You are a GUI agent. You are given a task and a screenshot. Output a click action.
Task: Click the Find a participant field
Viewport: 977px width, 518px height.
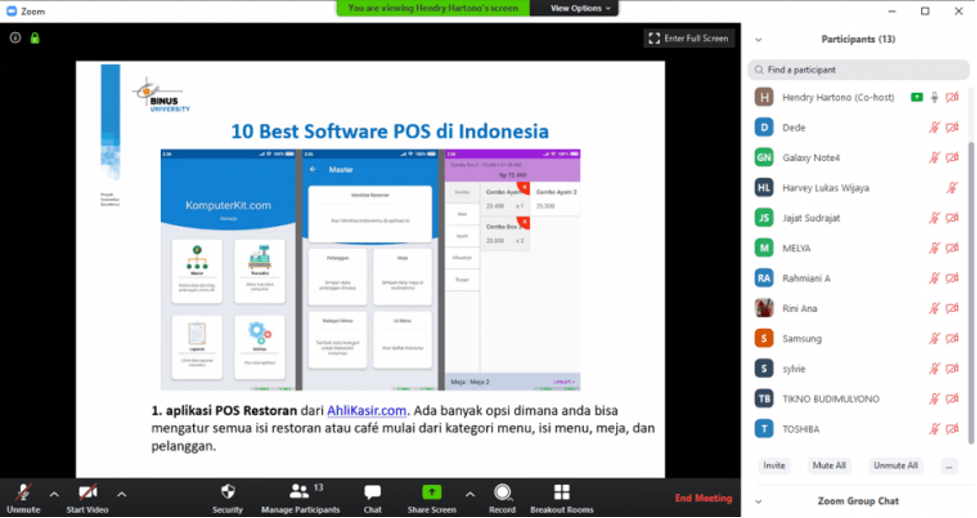[x=858, y=70]
